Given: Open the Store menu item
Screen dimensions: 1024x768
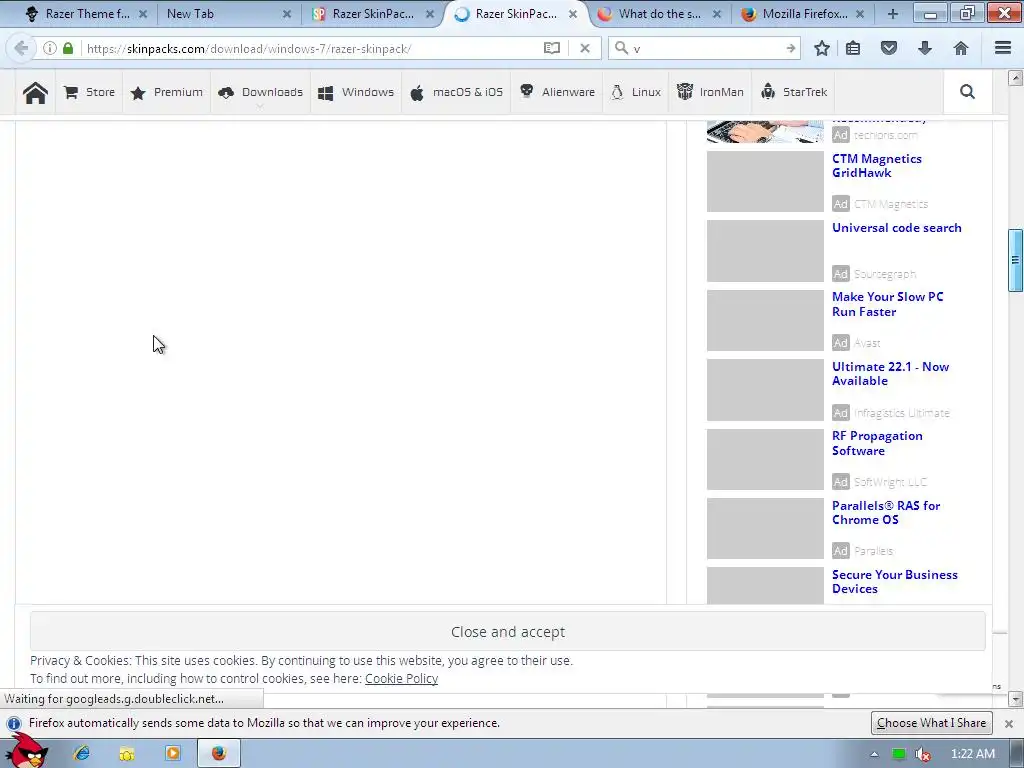Looking at the screenshot, I should click(89, 92).
